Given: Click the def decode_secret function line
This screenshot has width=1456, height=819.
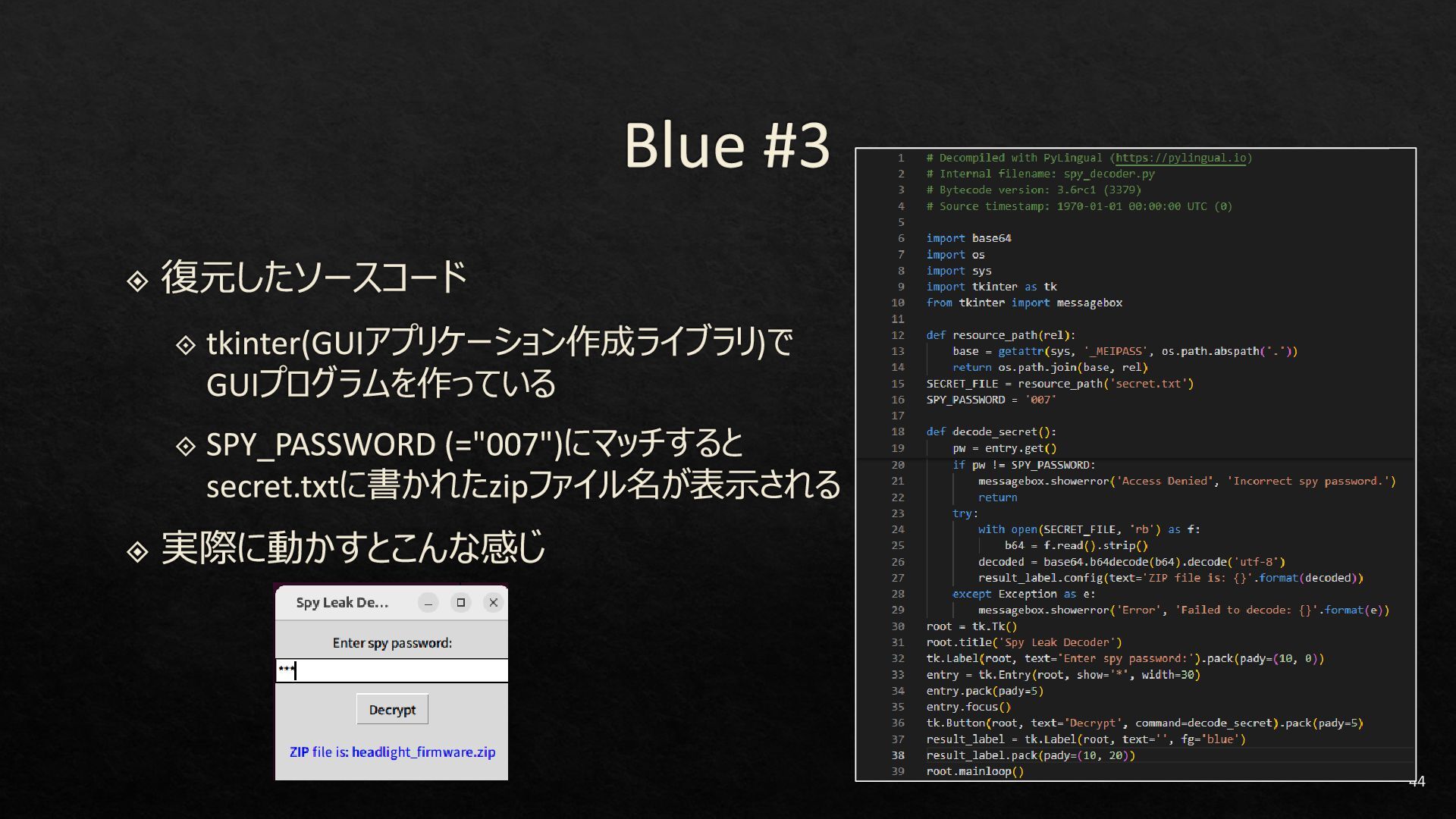Looking at the screenshot, I should pos(990,431).
